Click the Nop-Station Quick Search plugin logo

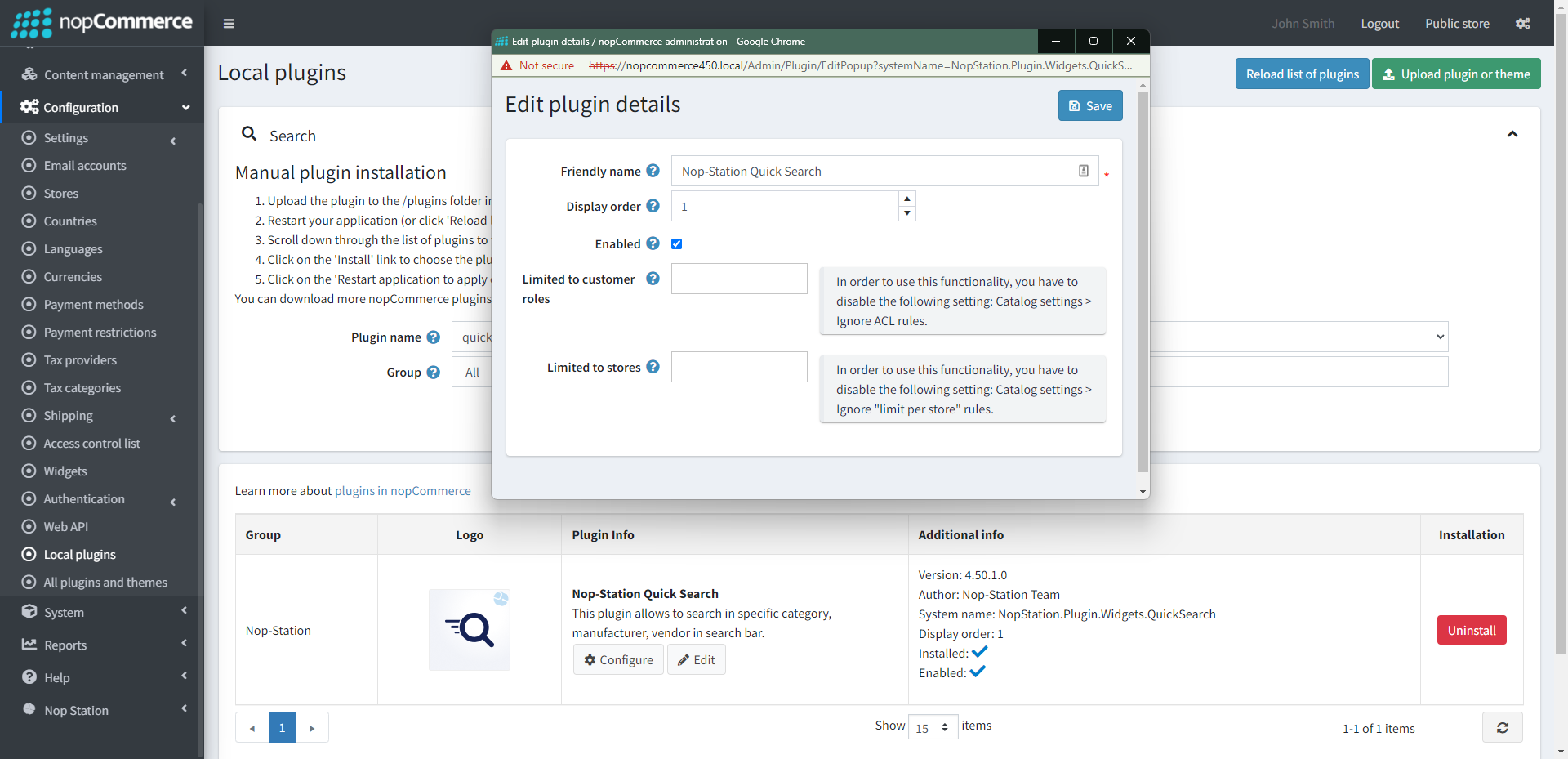(470, 630)
